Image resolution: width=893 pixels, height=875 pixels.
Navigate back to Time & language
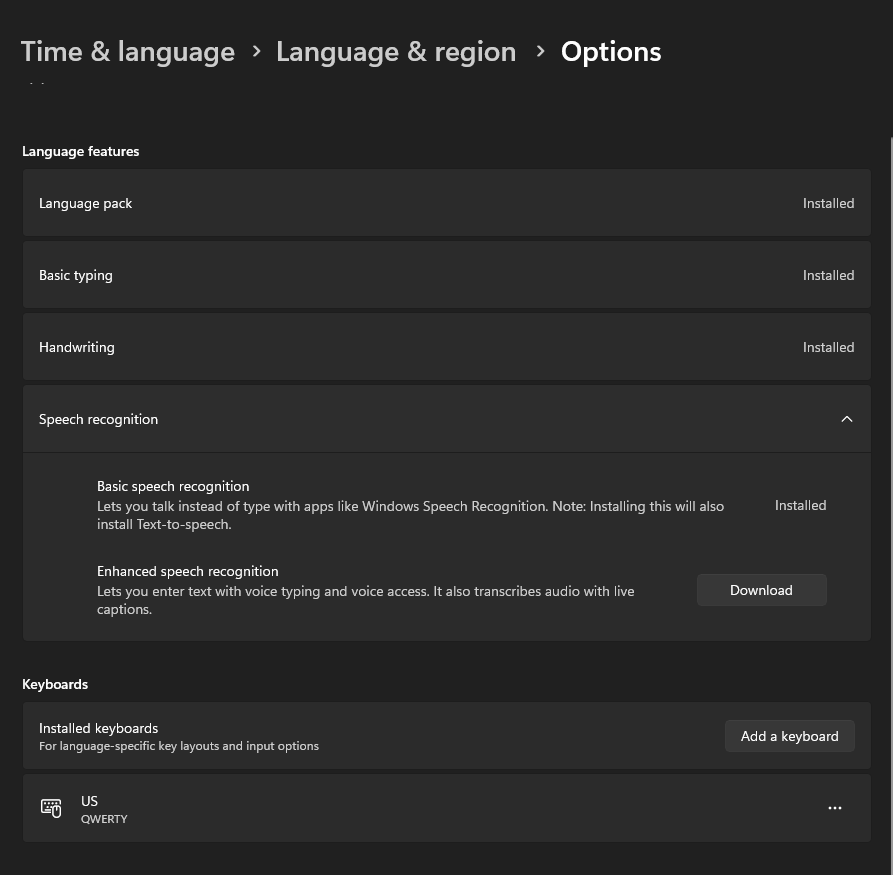point(127,51)
